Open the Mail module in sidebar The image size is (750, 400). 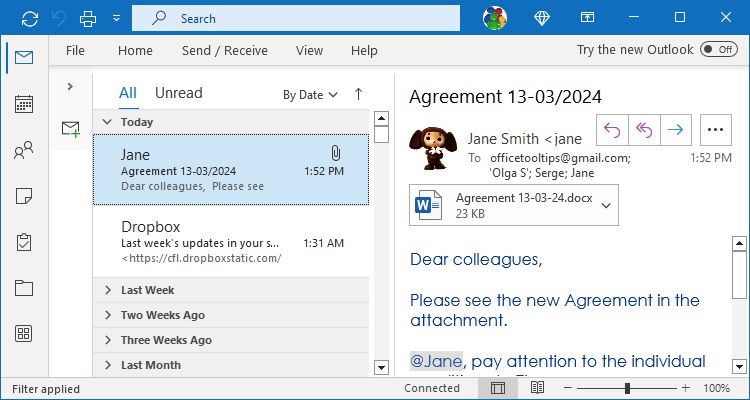(24, 58)
